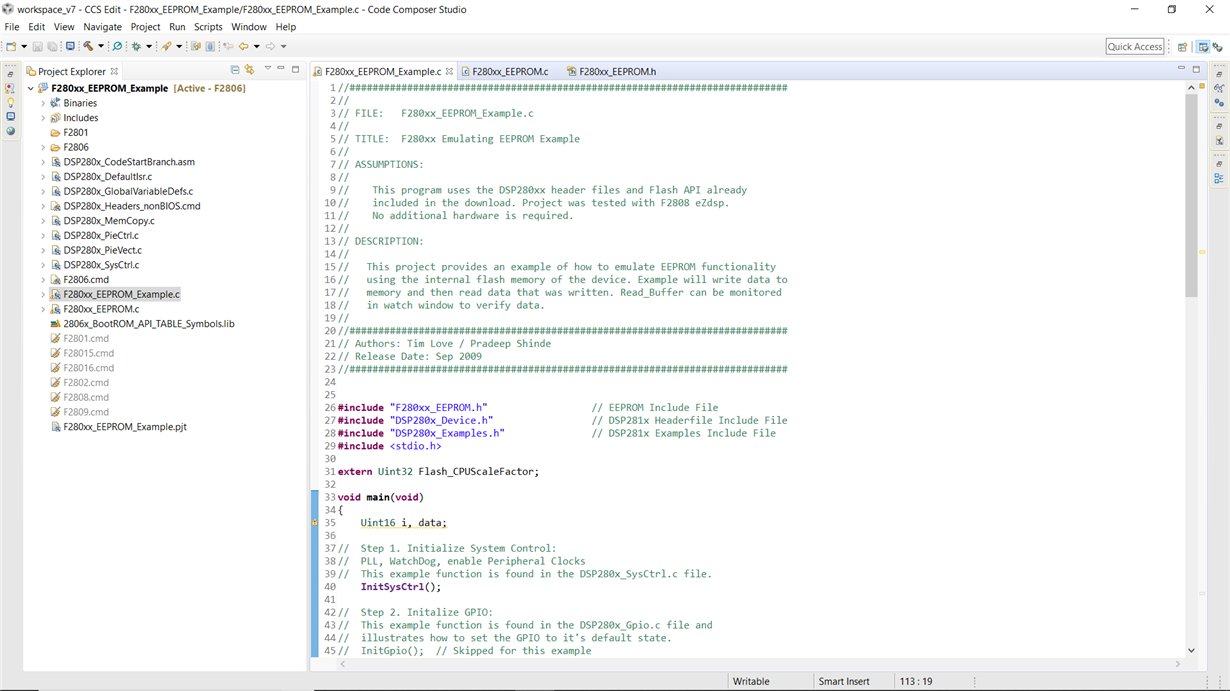The height and width of the screenshot is (691, 1230).
Task: Click the Outline view icon in right trim
Action: (1219, 178)
